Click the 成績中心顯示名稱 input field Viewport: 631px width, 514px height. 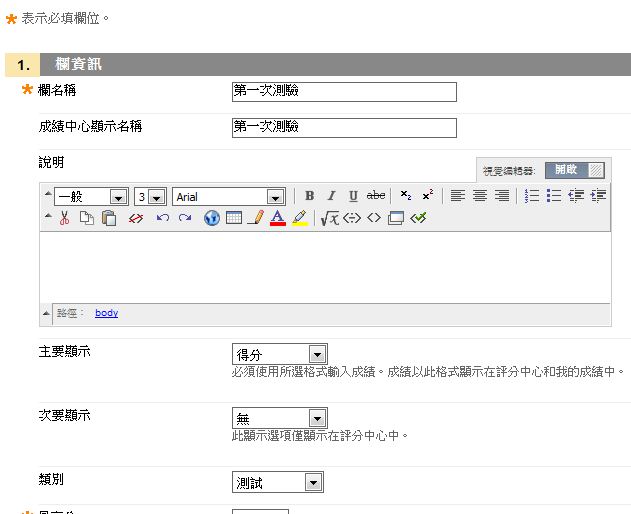coord(343,128)
